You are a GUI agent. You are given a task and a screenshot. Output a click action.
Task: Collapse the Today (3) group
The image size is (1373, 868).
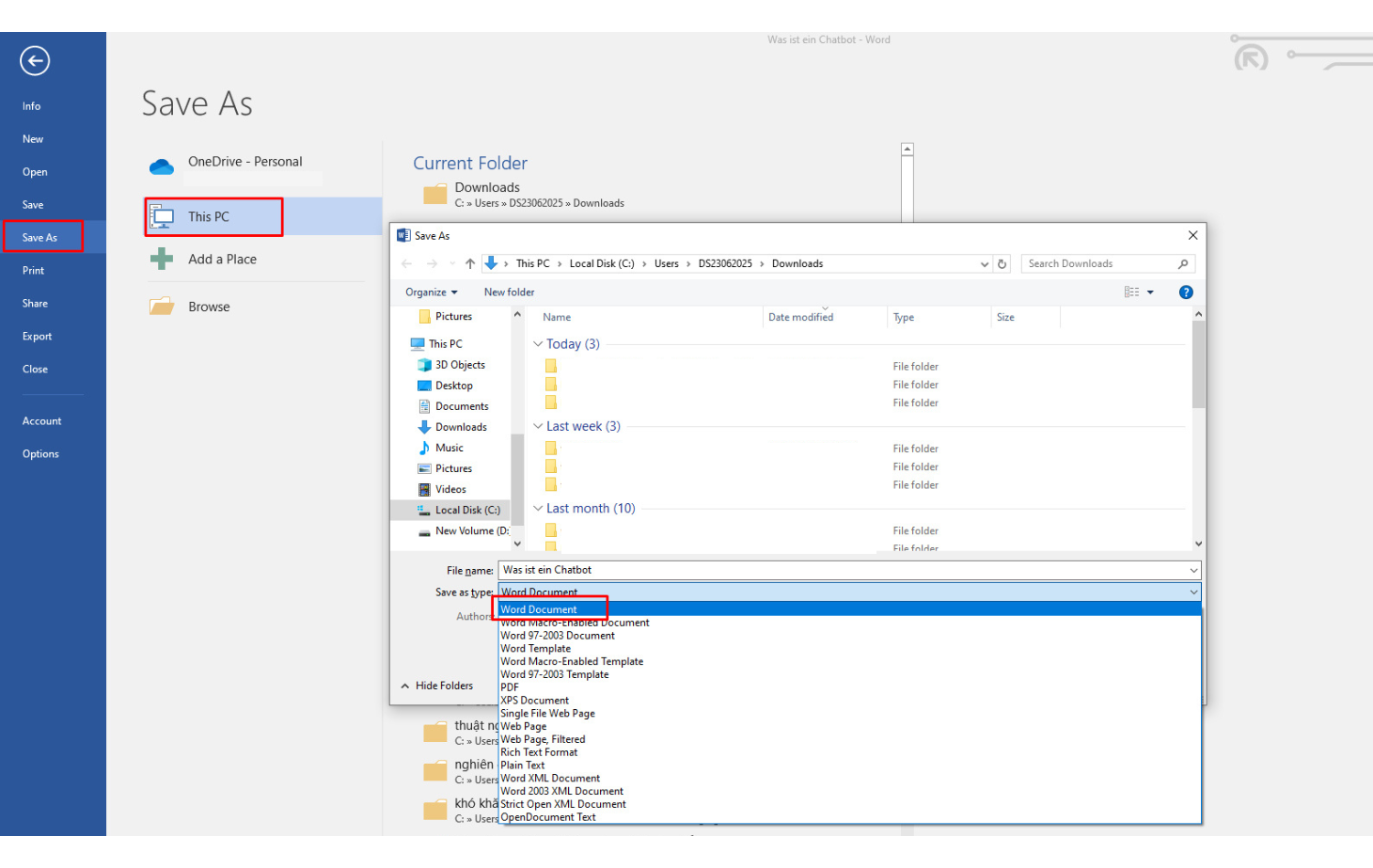pyautogui.click(x=538, y=344)
